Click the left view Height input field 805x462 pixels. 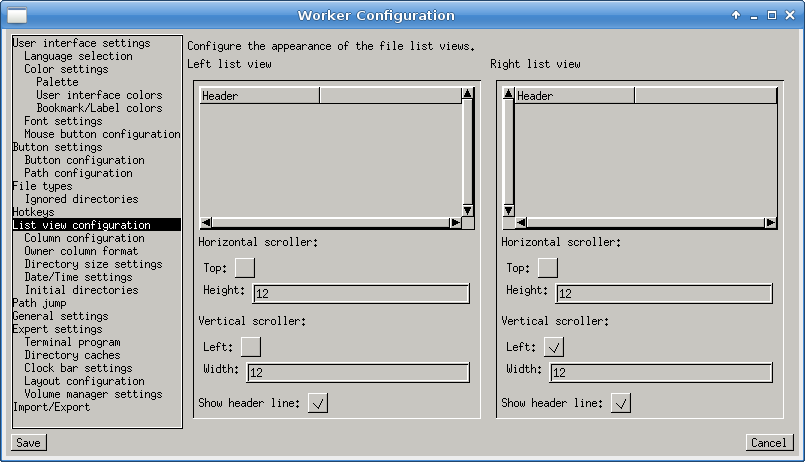360,293
